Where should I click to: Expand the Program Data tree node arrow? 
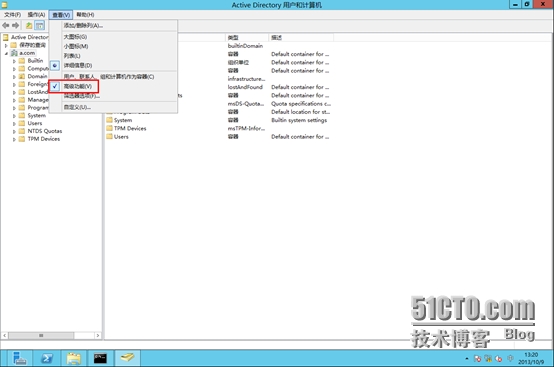coord(14,108)
